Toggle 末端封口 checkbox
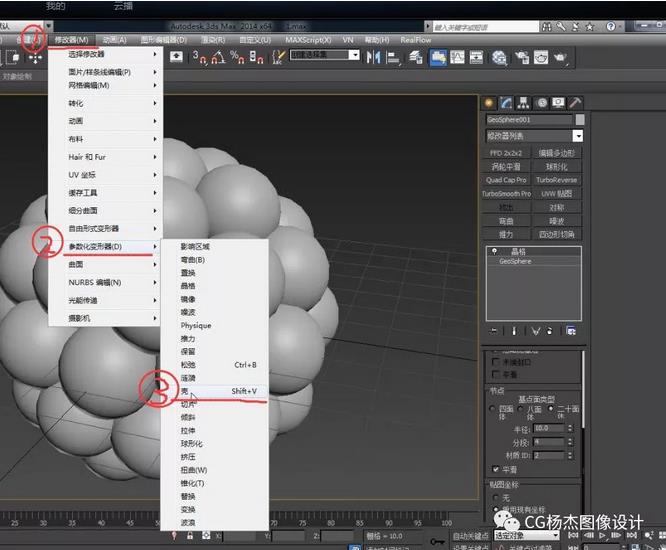 (495, 361)
